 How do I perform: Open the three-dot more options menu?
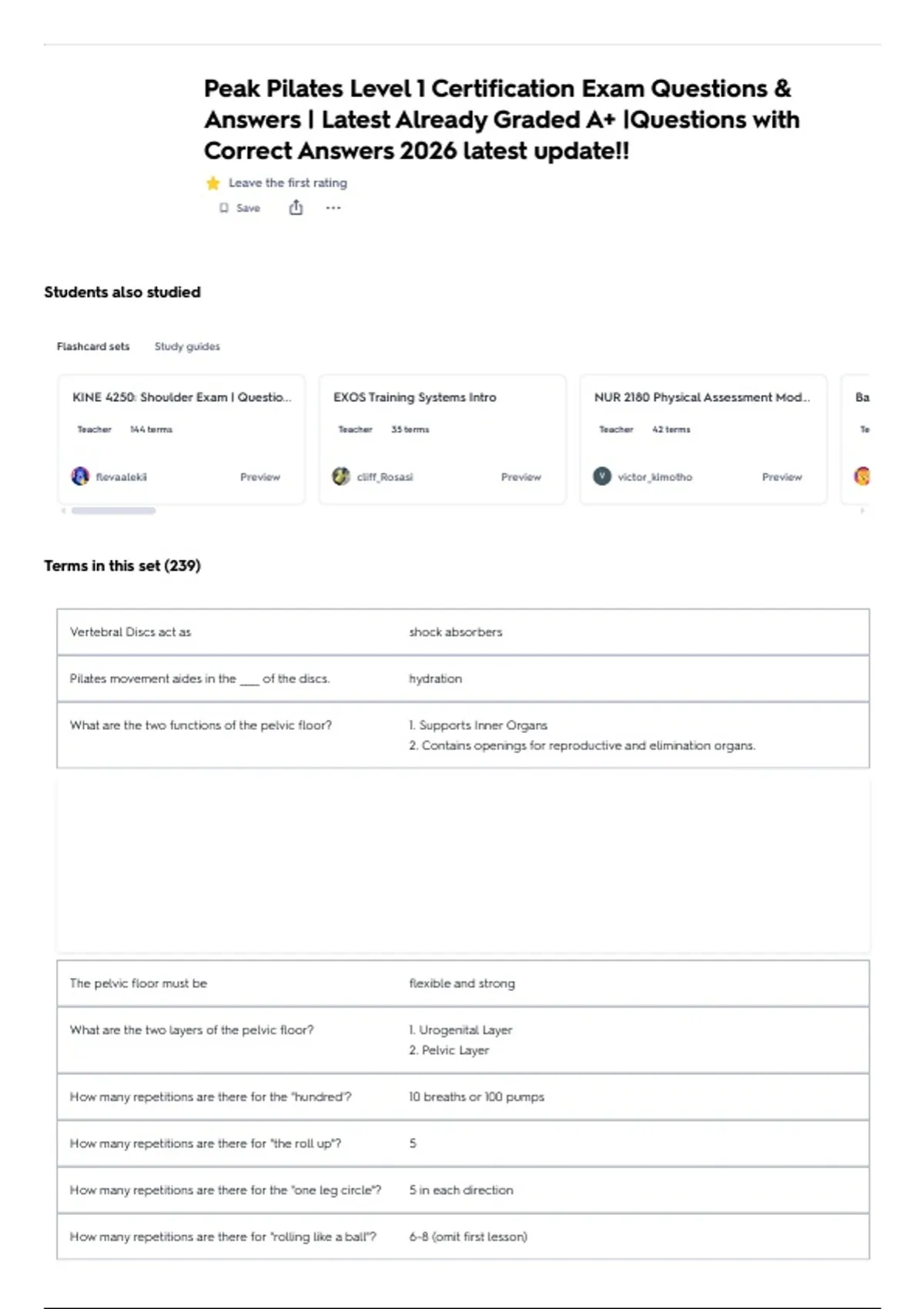tap(333, 208)
